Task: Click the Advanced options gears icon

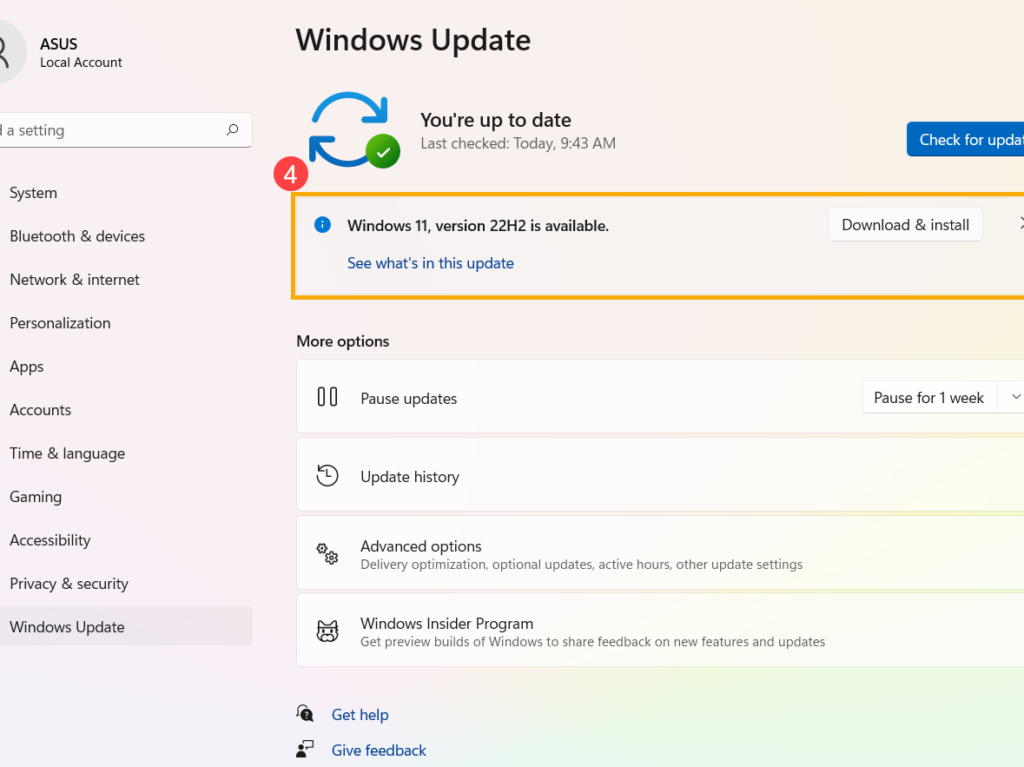Action: click(327, 554)
